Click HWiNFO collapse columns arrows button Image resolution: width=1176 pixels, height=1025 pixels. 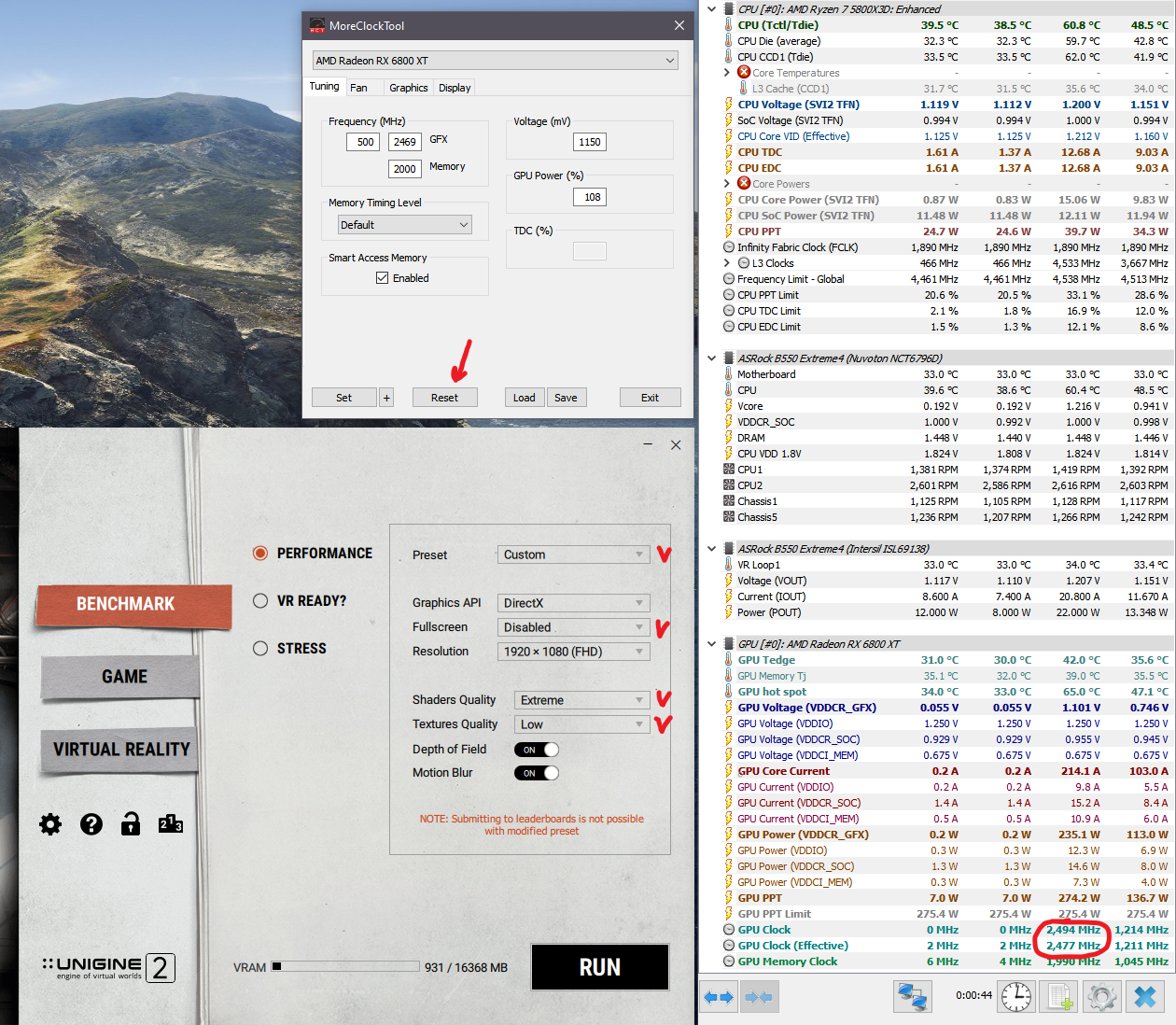tap(759, 997)
